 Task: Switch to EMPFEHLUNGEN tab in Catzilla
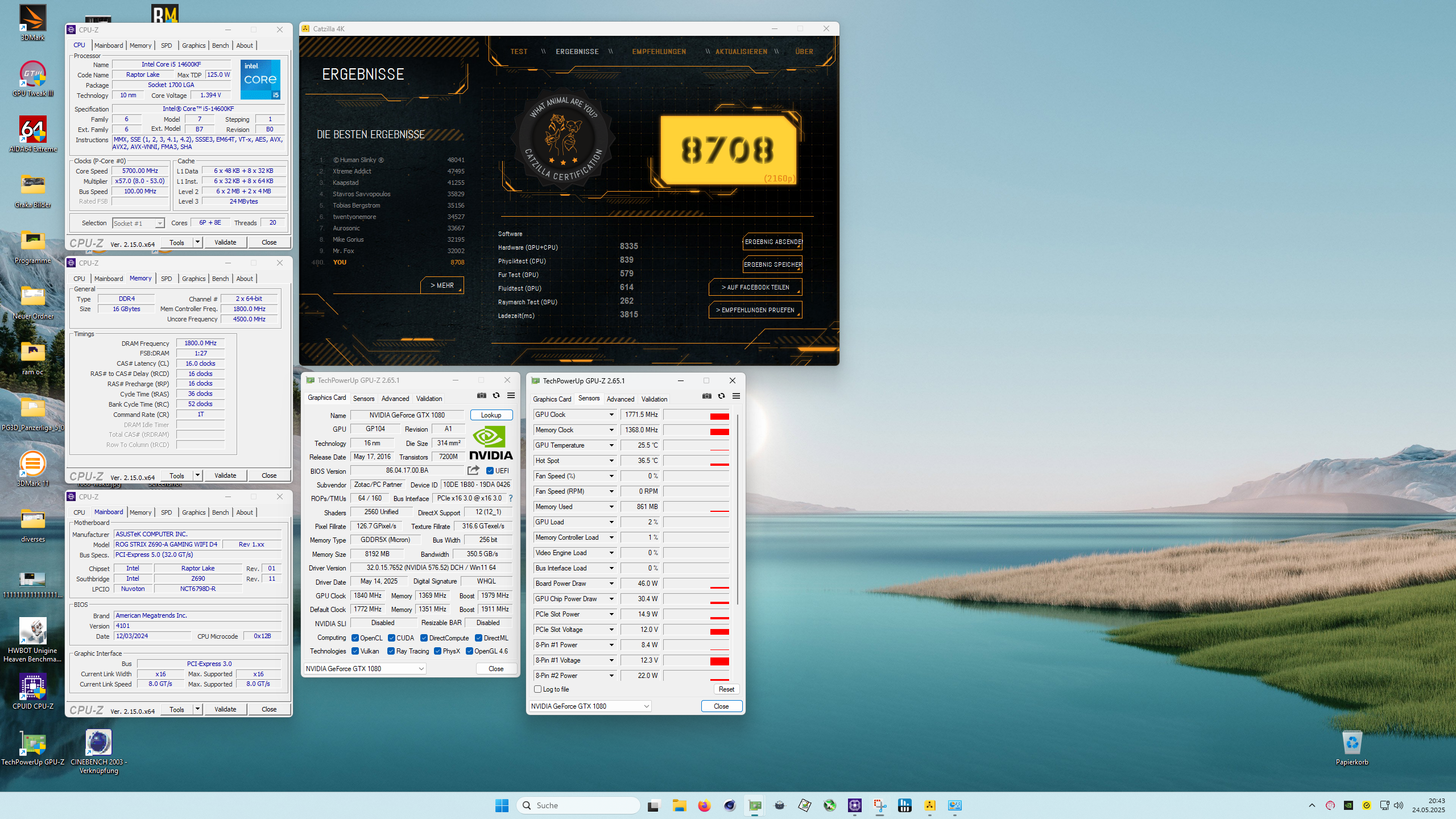(x=659, y=52)
